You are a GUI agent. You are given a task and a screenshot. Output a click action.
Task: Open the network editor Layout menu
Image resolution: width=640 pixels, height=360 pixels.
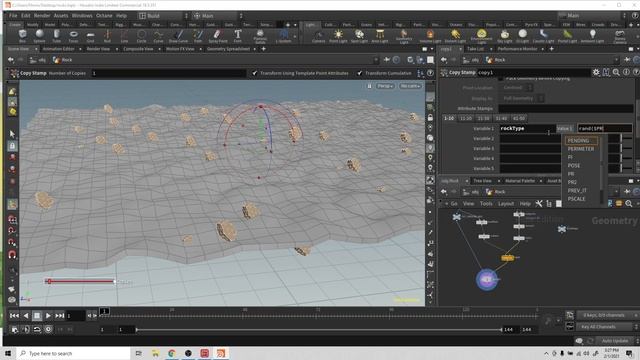point(506,204)
